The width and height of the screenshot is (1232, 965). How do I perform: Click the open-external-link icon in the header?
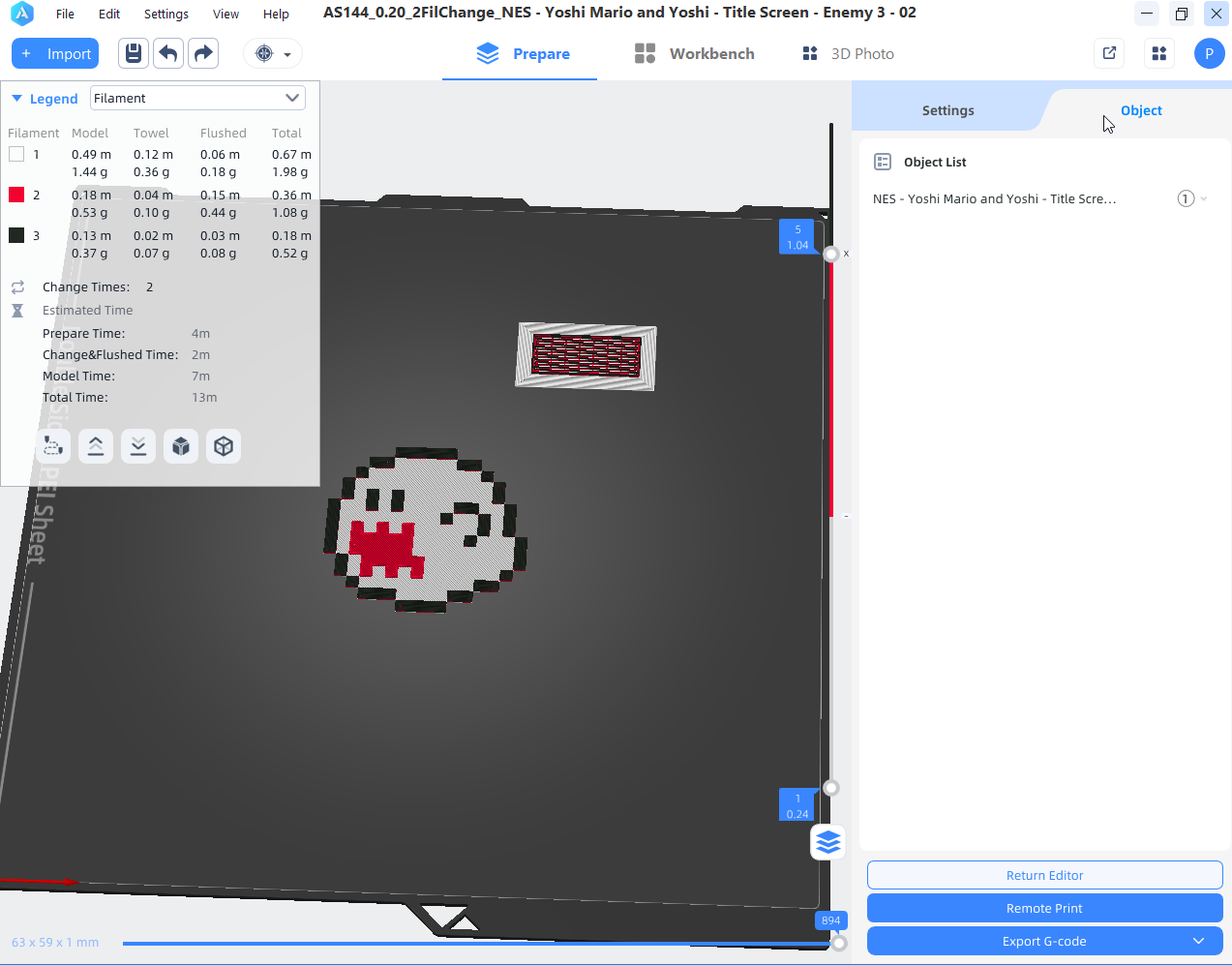pyautogui.click(x=1110, y=53)
